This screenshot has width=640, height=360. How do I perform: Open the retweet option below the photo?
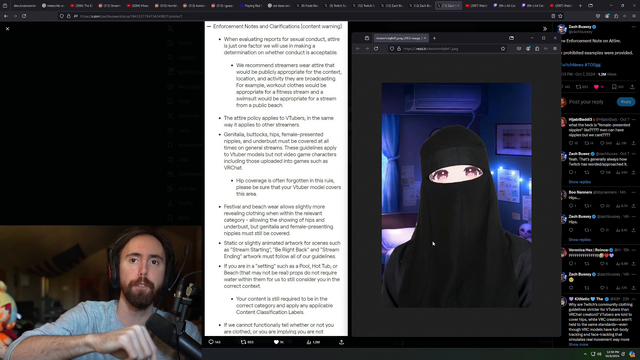click(244, 342)
